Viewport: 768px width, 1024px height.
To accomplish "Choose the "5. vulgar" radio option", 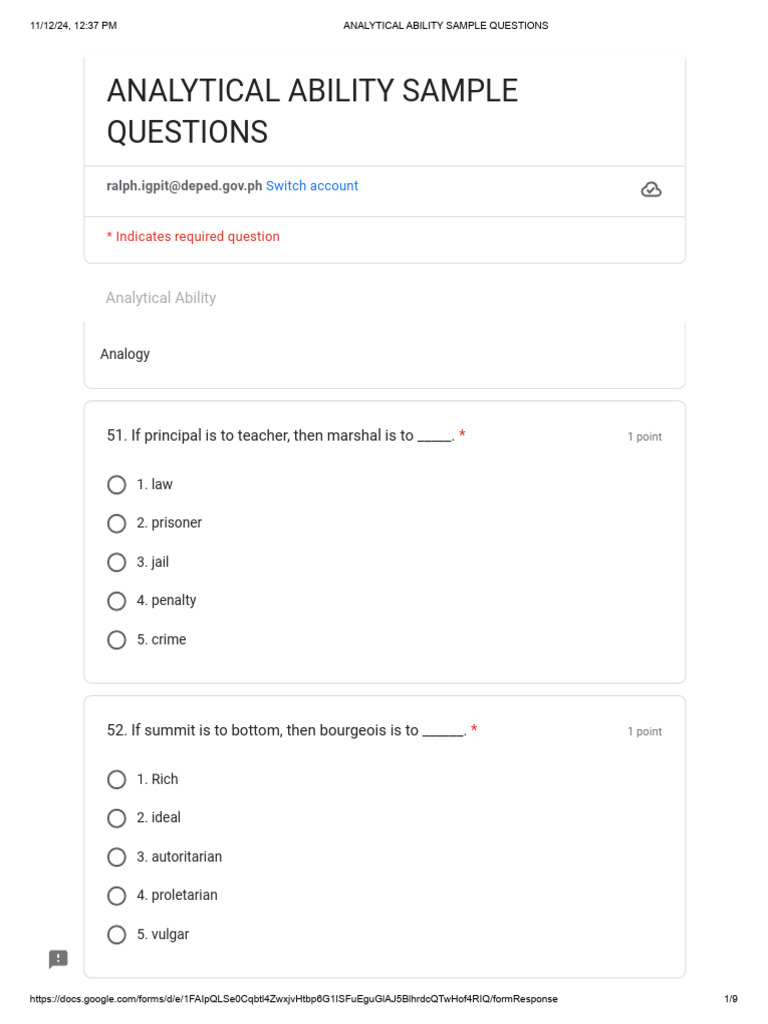I will (x=117, y=935).
